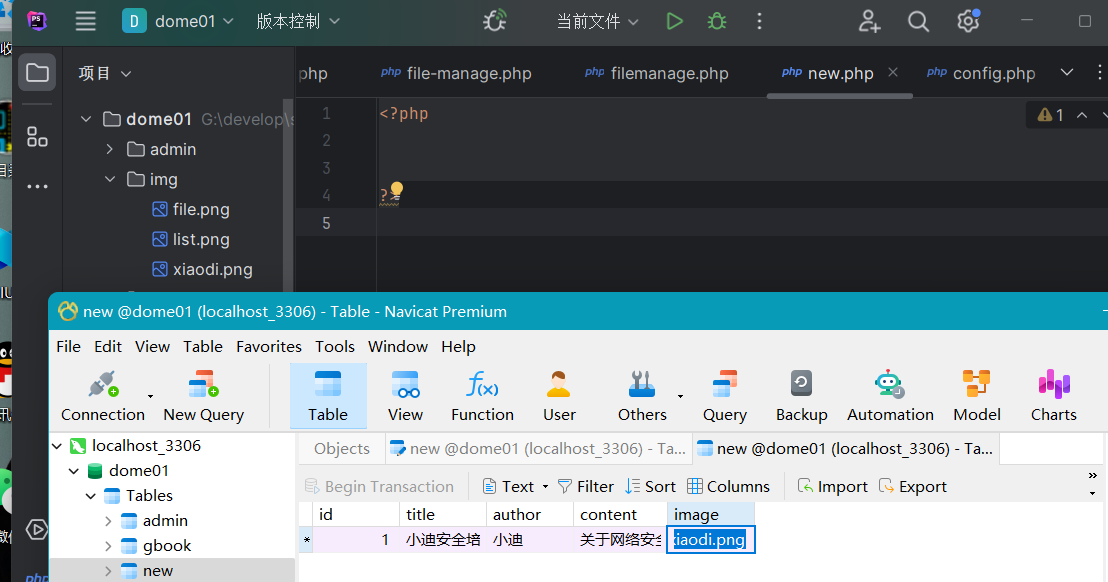Screen dimensions: 1108x582
Task: Start debugging in PhpStorm
Action: (x=716, y=20)
